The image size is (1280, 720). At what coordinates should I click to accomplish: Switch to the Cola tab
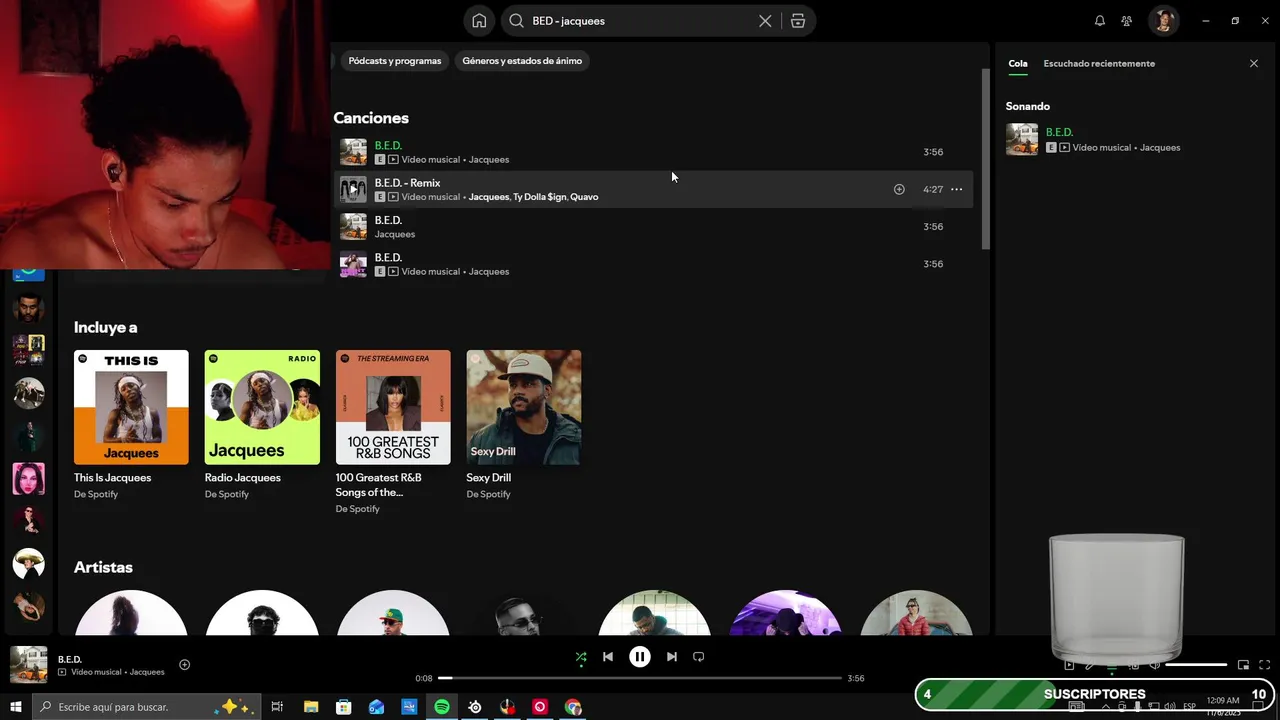pos(1017,63)
